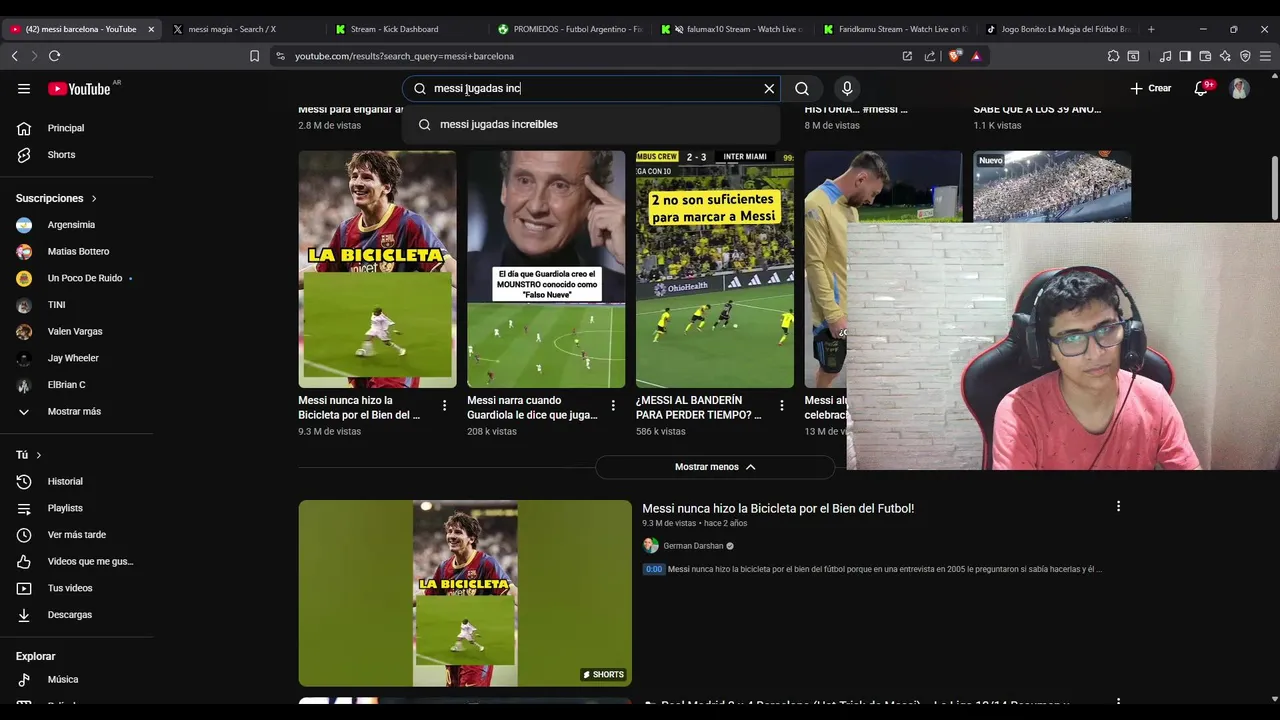Switch to the PROMIEDOS tab
Image resolution: width=1280 pixels, height=720 pixels.
point(571,29)
